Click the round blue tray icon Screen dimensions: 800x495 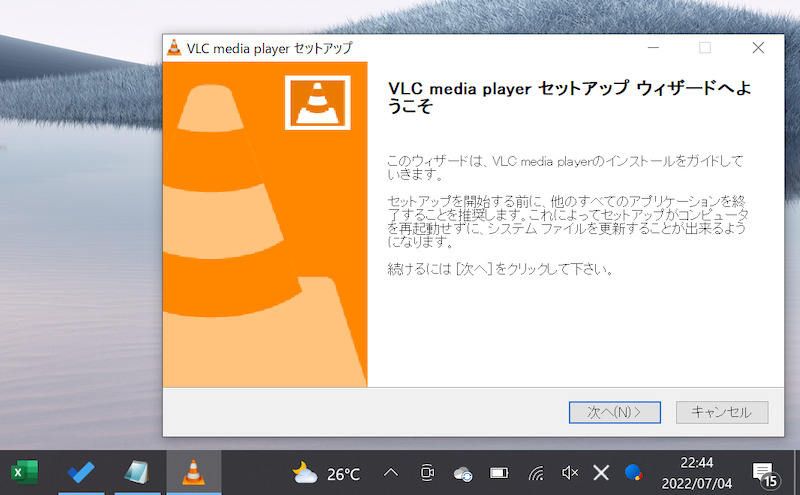633,473
